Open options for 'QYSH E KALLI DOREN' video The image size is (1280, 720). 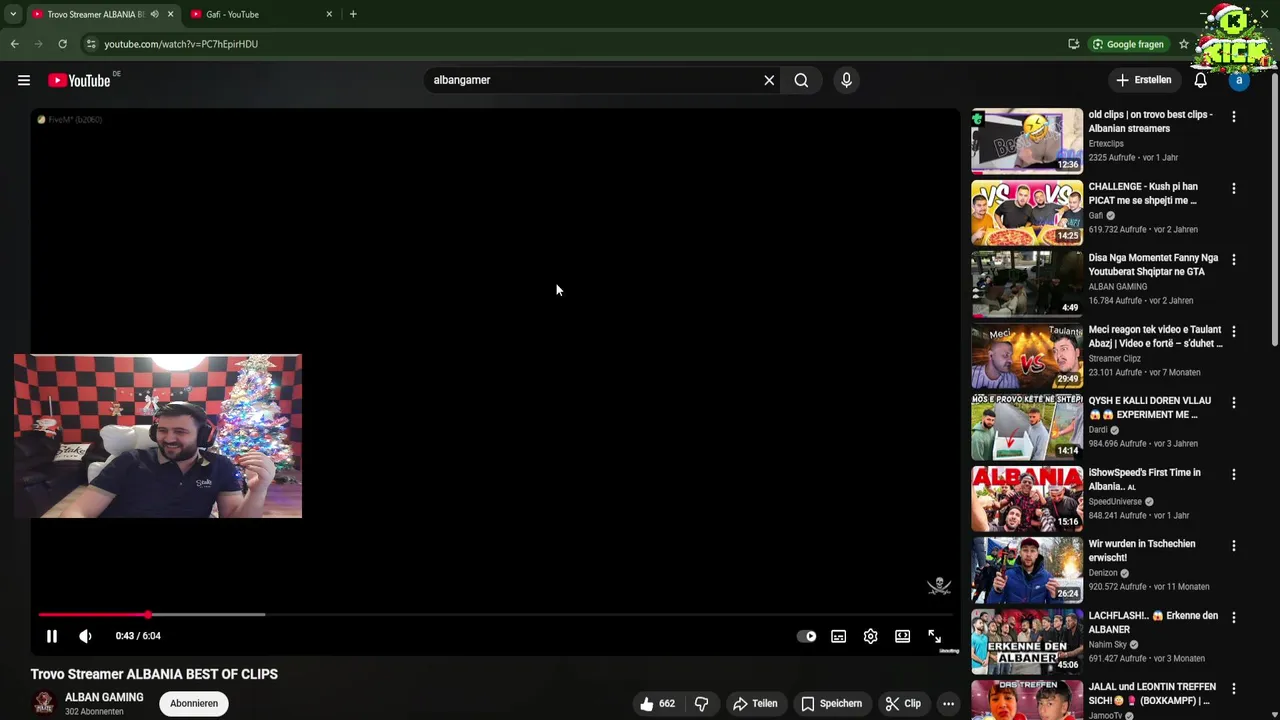(1233, 402)
